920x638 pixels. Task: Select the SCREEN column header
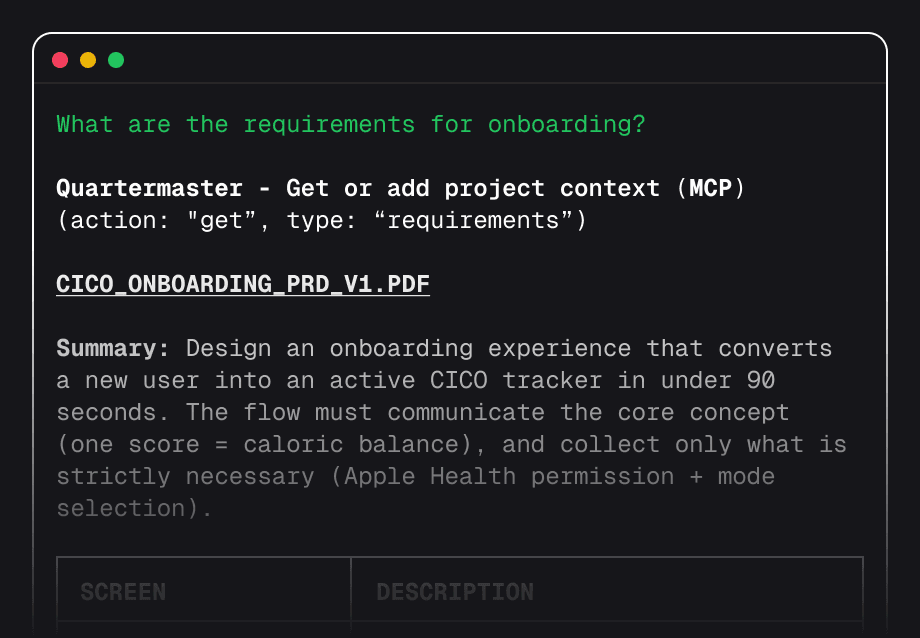(123, 592)
